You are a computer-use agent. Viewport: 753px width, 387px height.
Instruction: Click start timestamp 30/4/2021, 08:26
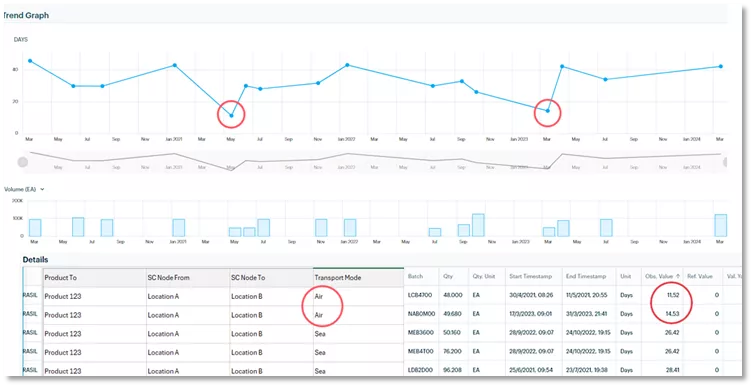(x=532, y=295)
